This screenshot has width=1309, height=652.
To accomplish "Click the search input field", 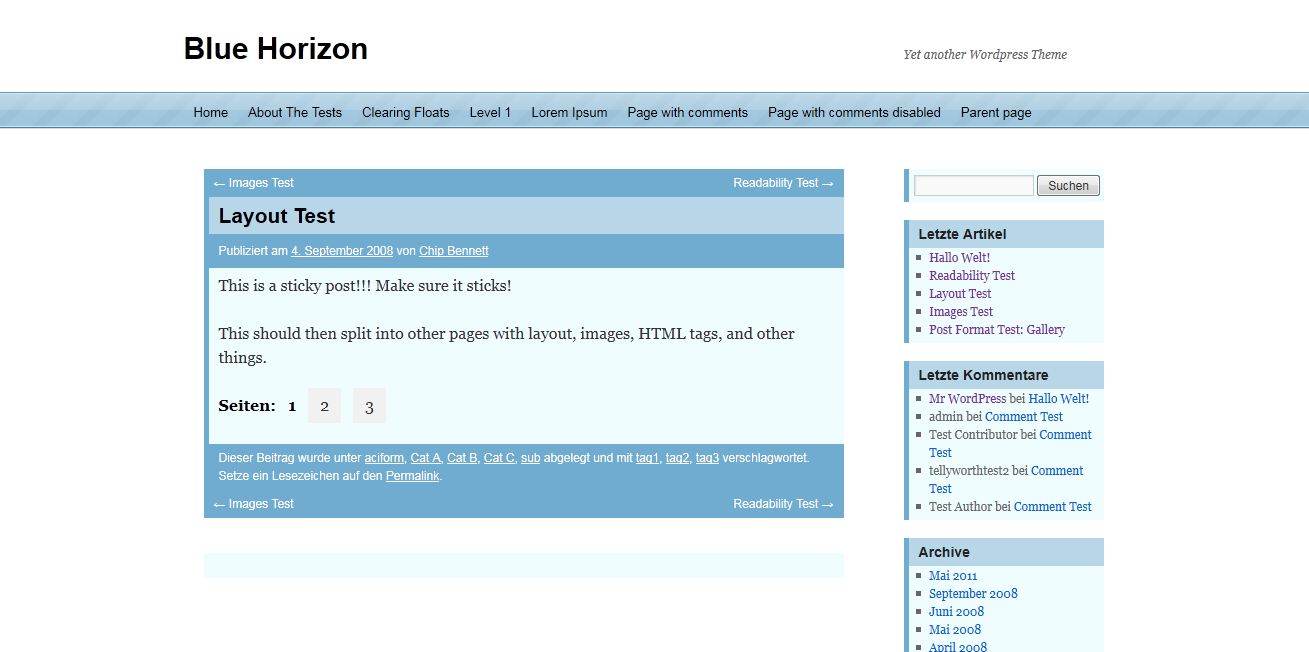I will tap(974, 185).
